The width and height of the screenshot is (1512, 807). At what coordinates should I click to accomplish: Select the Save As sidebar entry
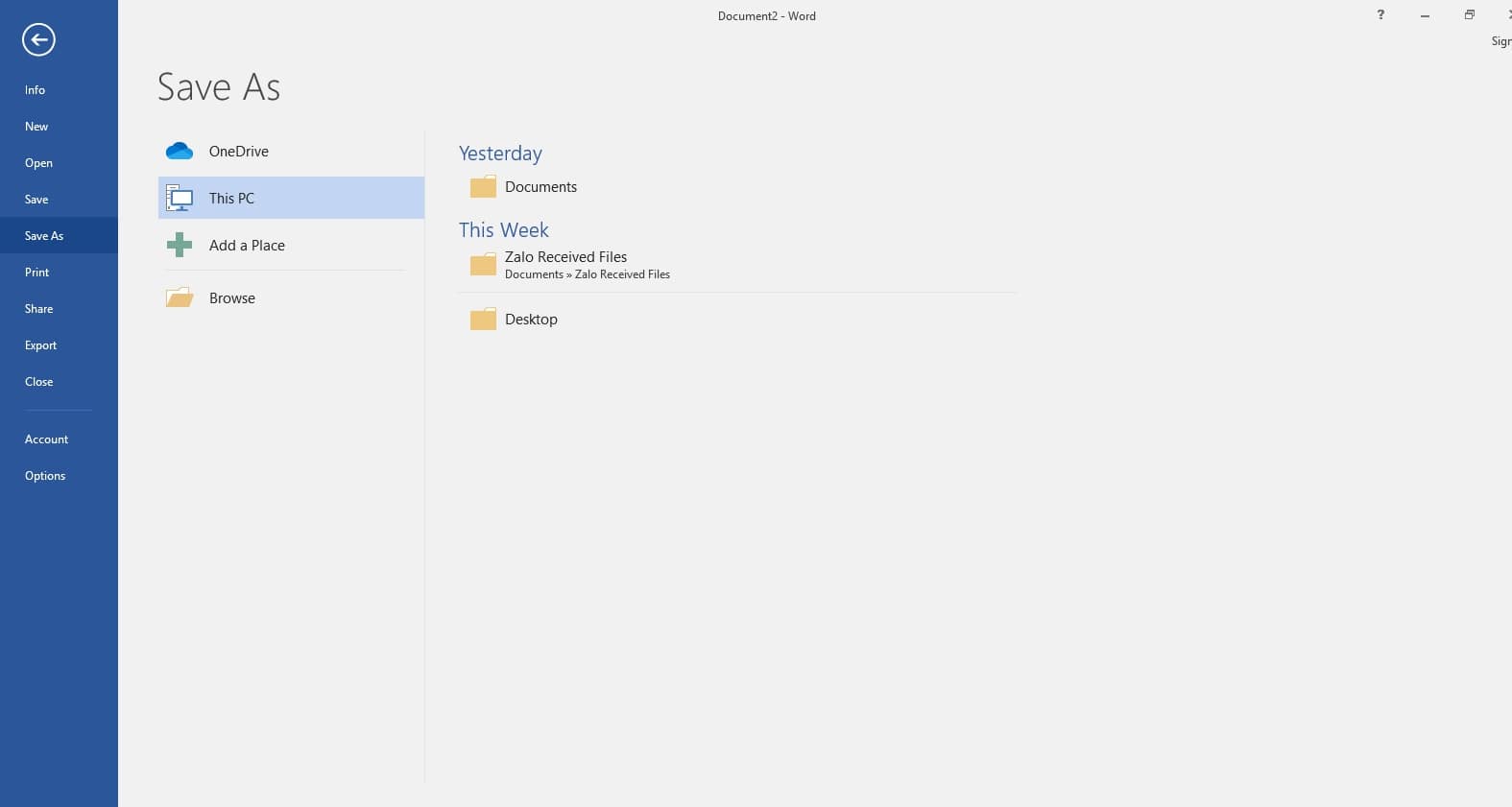[59, 236]
